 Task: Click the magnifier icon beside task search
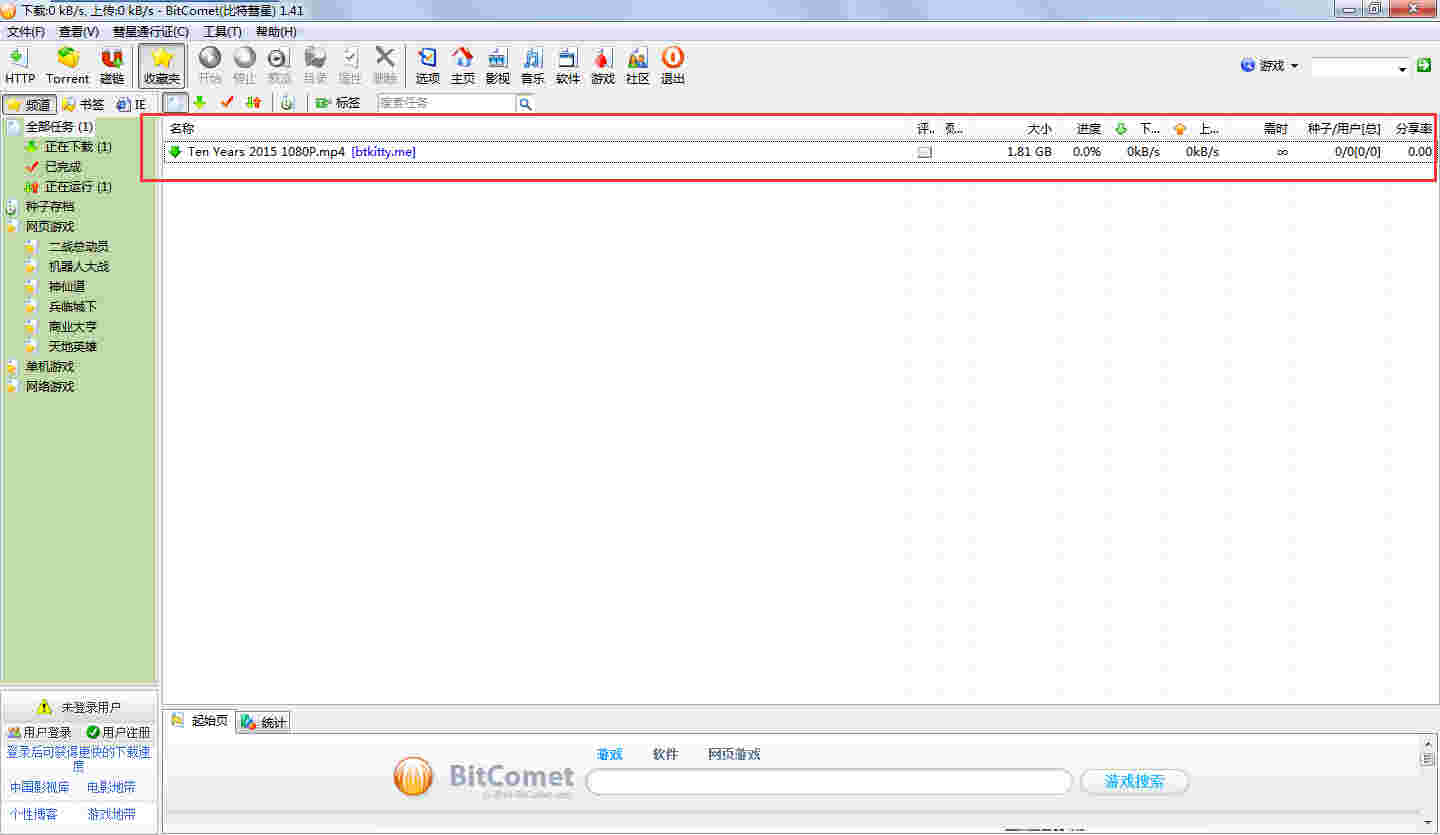pyautogui.click(x=525, y=103)
